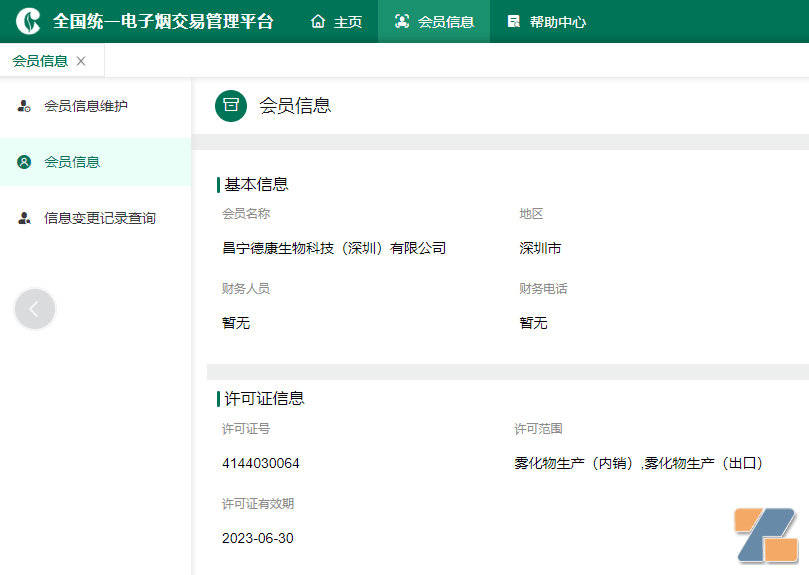Click the 暂无 value under 财务人员

pos(236,323)
